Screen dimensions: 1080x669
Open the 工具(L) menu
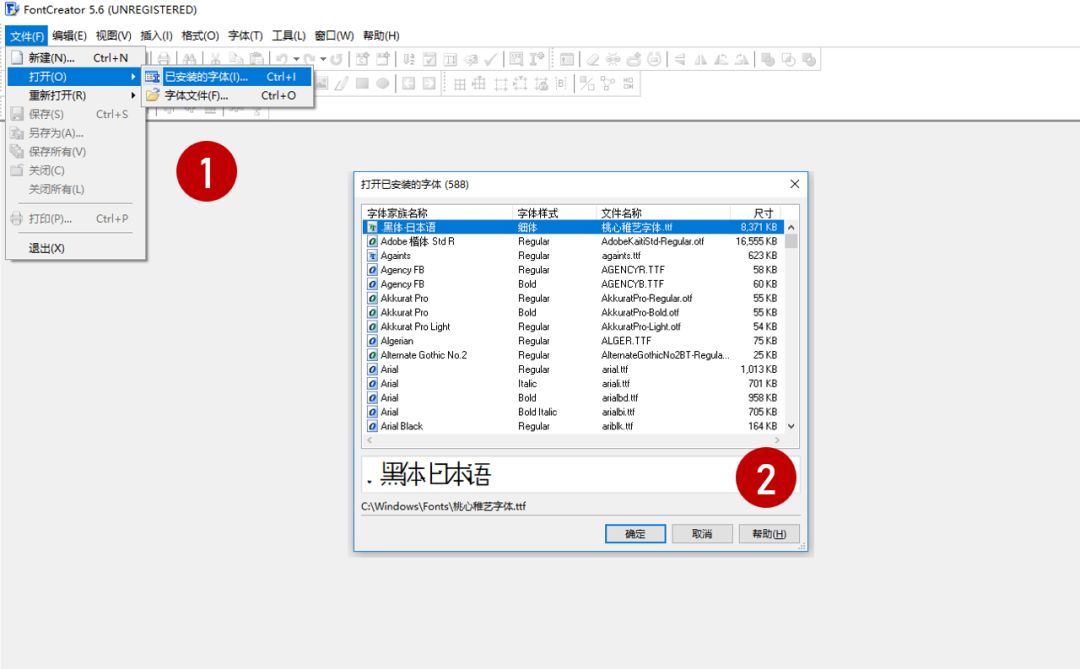pos(289,36)
